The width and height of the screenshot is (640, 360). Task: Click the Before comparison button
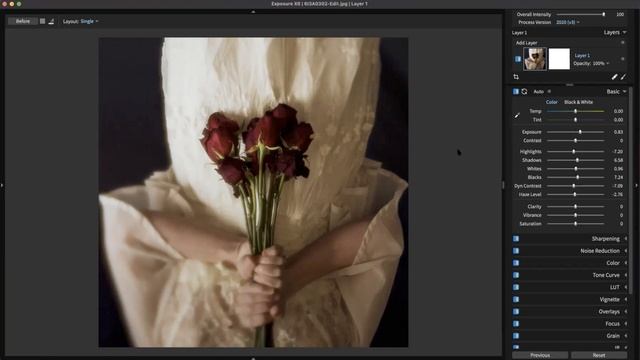[22, 21]
